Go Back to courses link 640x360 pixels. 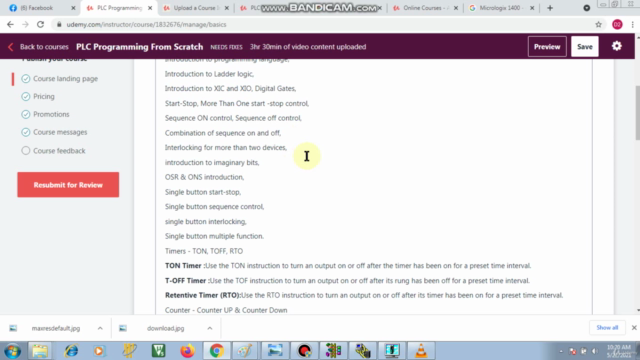point(44,47)
